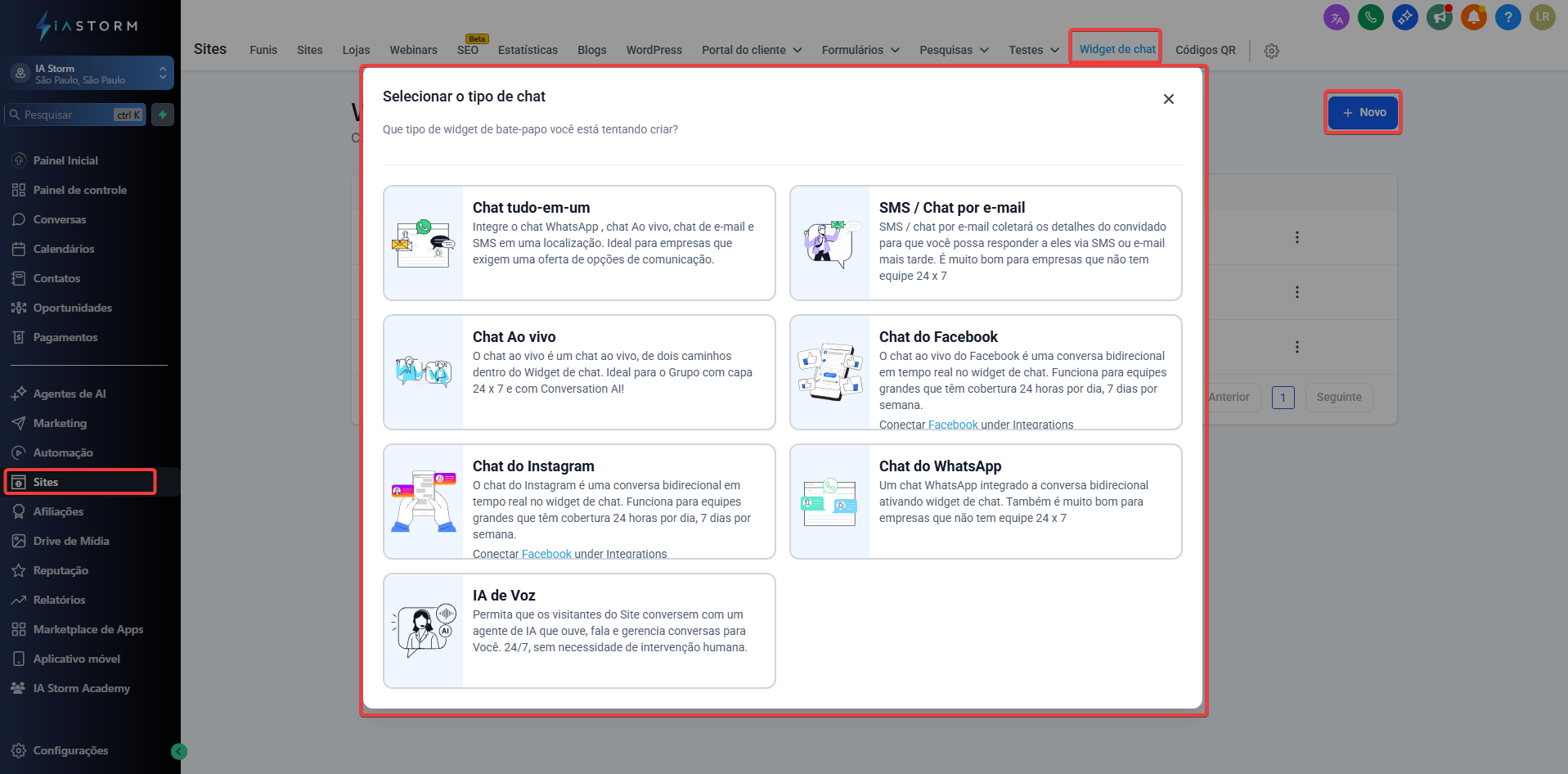Click the green lightning quick action icon
Screen dimensions: 1568x774
[163, 115]
